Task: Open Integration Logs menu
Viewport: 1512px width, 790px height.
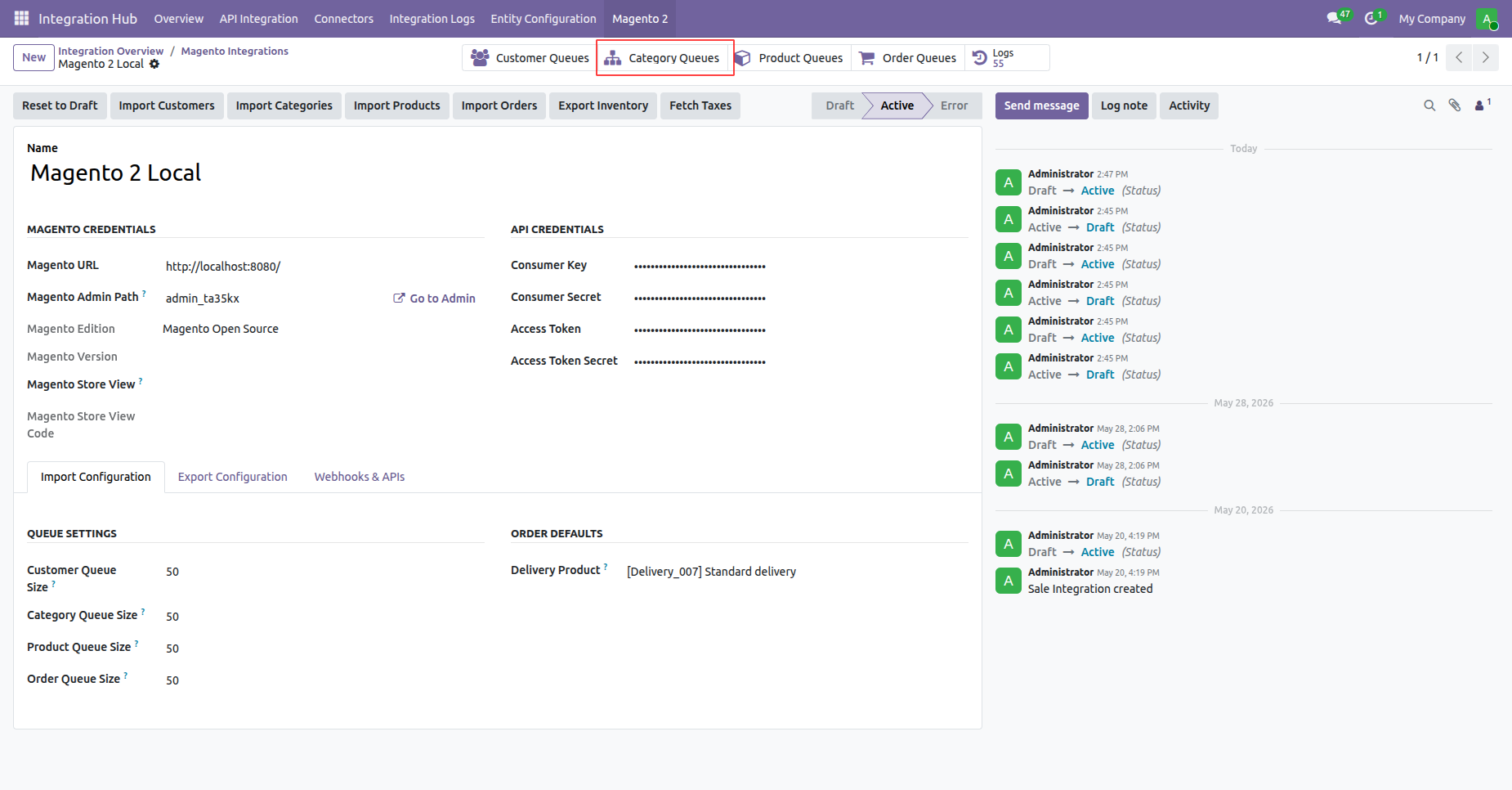Action: pos(432,19)
